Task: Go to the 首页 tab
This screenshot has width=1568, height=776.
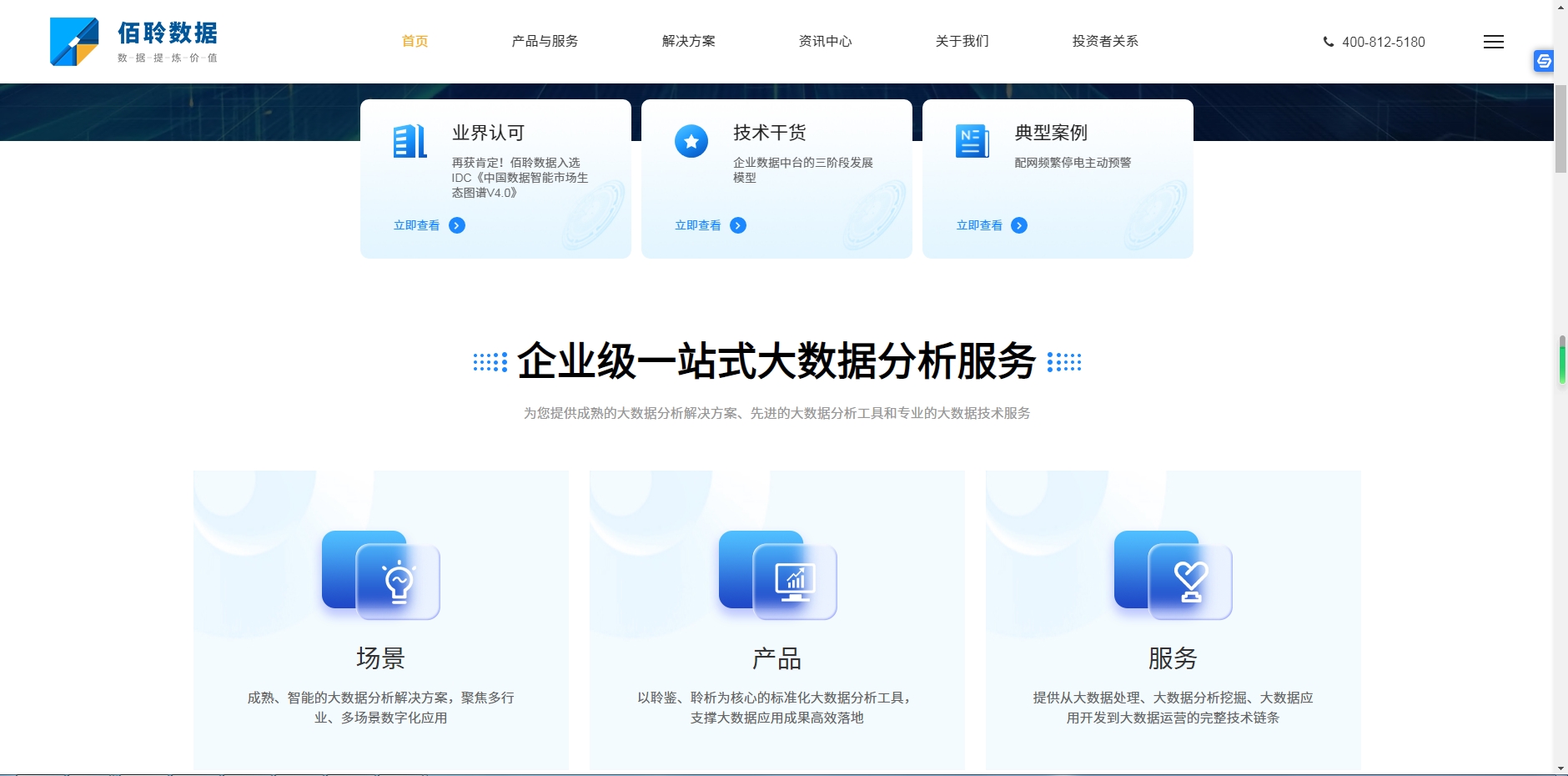Action: (415, 41)
